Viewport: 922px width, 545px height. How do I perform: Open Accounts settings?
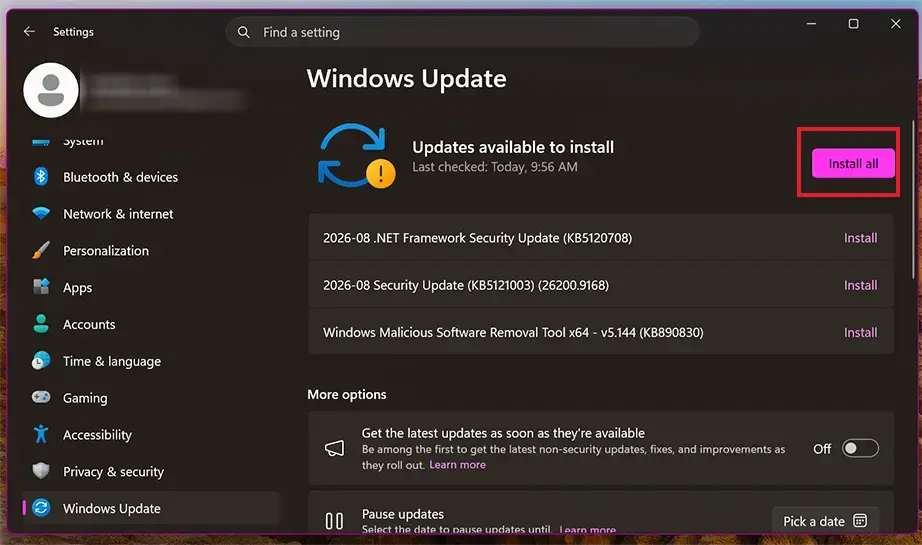[x=89, y=325]
